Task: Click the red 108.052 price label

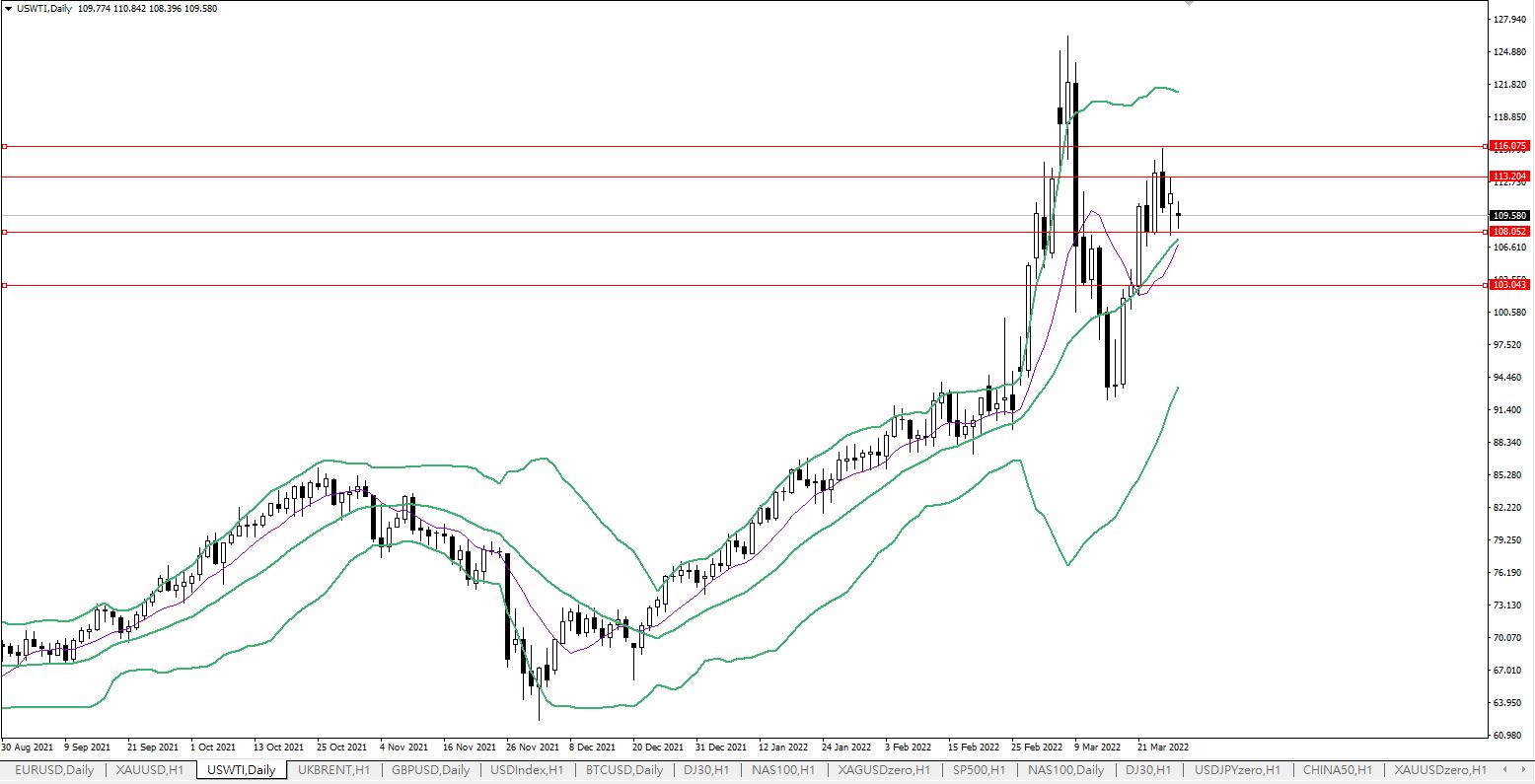Action: (x=1510, y=231)
